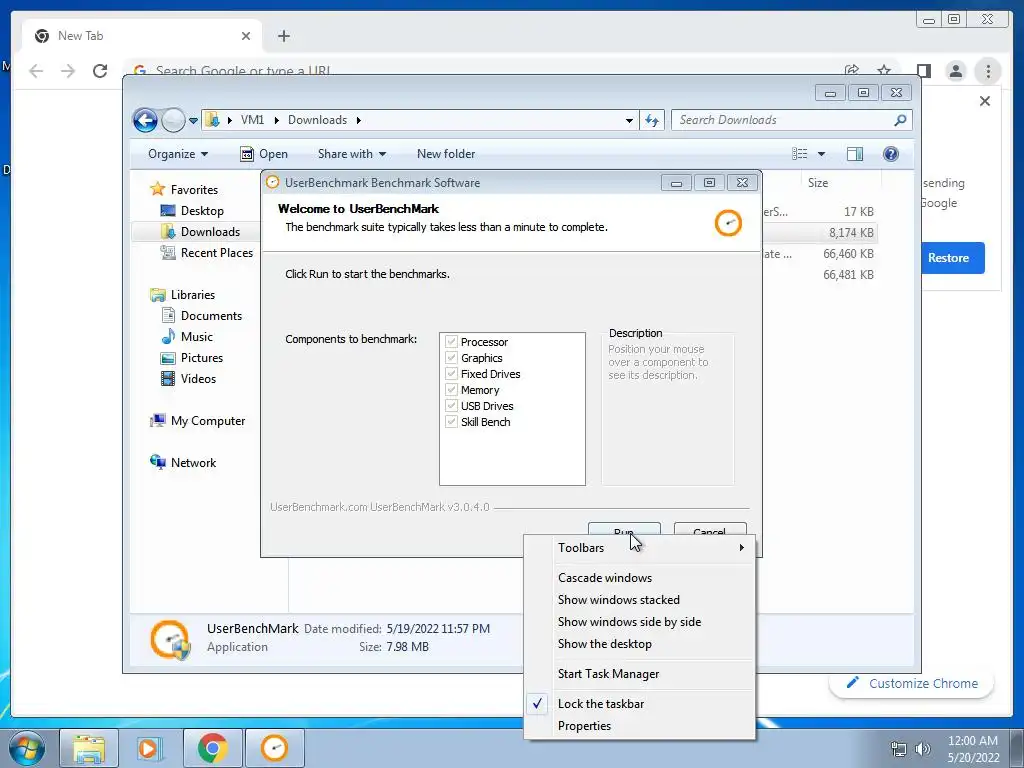Choose Show windows stacked
1024x768 pixels.
tap(640, 600)
